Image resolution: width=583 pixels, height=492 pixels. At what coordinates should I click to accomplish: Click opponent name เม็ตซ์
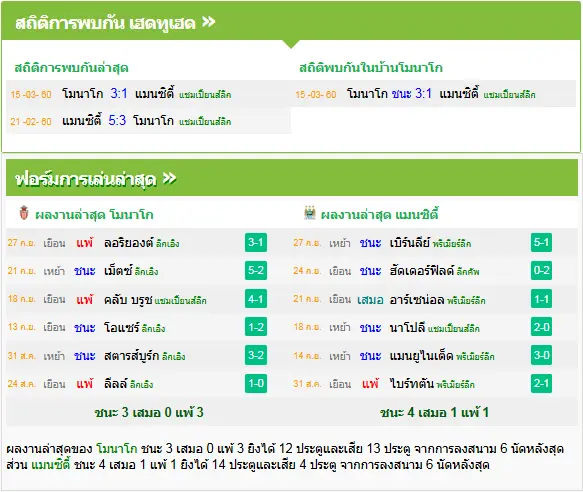[x=118, y=271]
